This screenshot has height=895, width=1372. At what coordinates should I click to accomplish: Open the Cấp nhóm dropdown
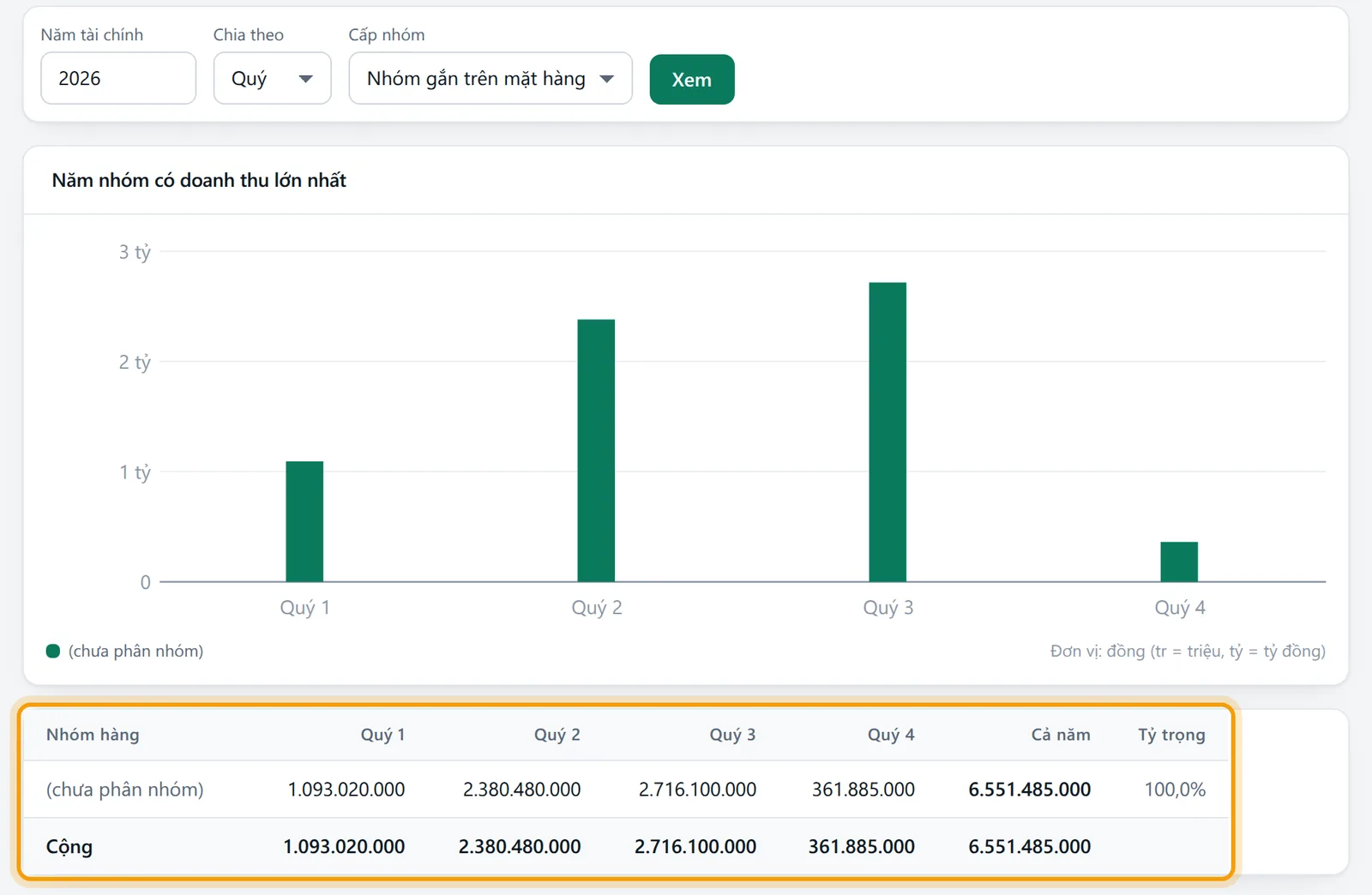coord(490,78)
